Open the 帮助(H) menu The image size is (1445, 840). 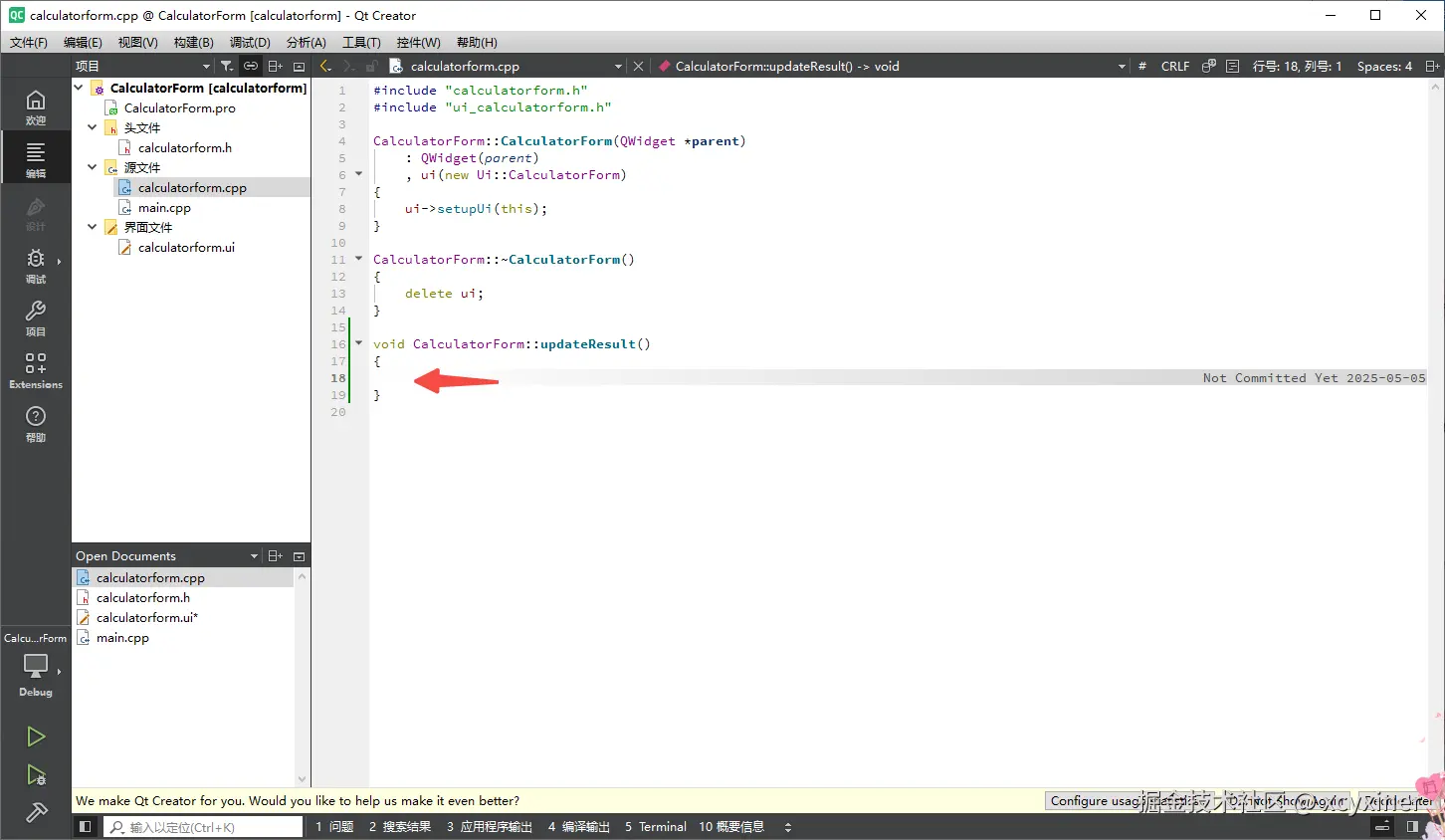(x=477, y=42)
